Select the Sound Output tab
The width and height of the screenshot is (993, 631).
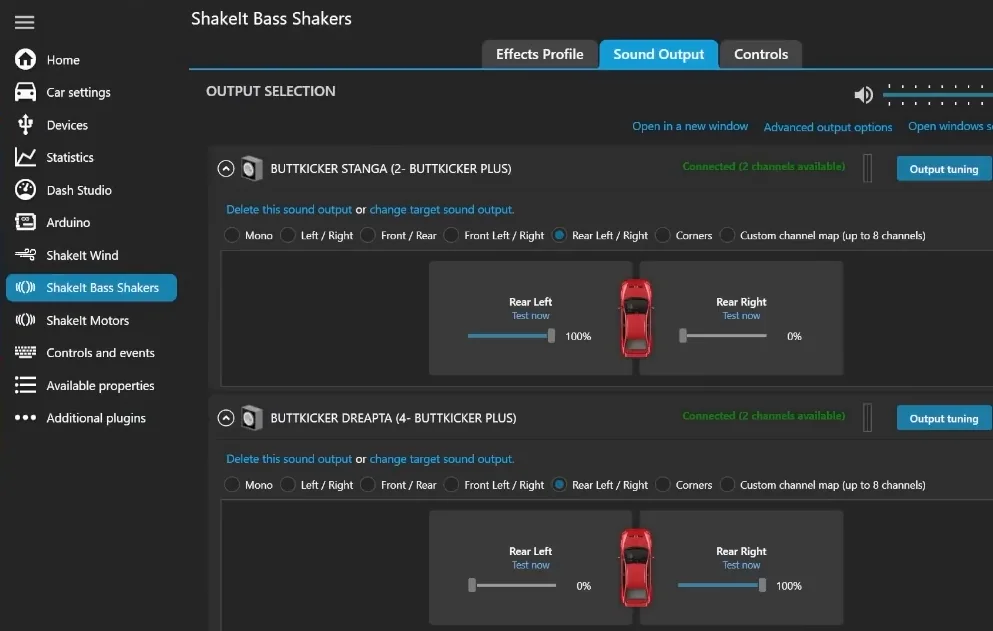(659, 54)
